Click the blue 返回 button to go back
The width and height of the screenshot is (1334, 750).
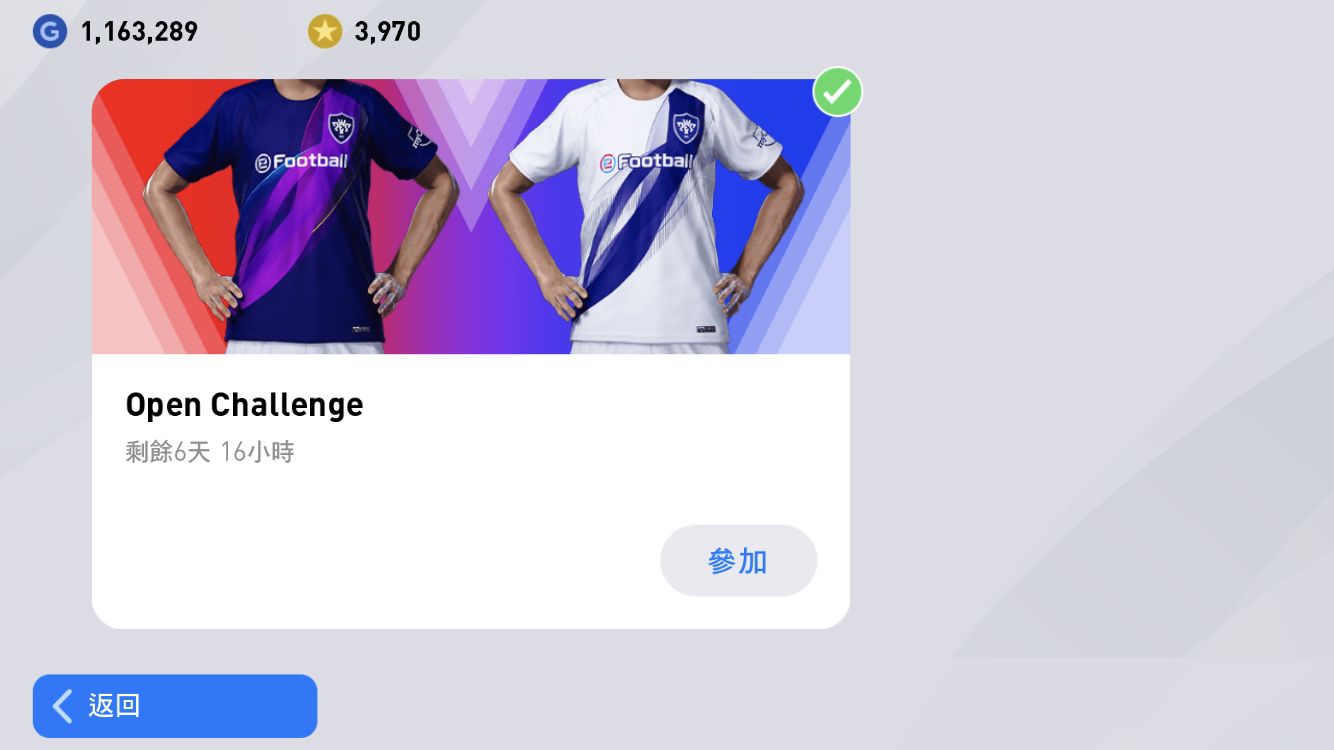pos(175,706)
